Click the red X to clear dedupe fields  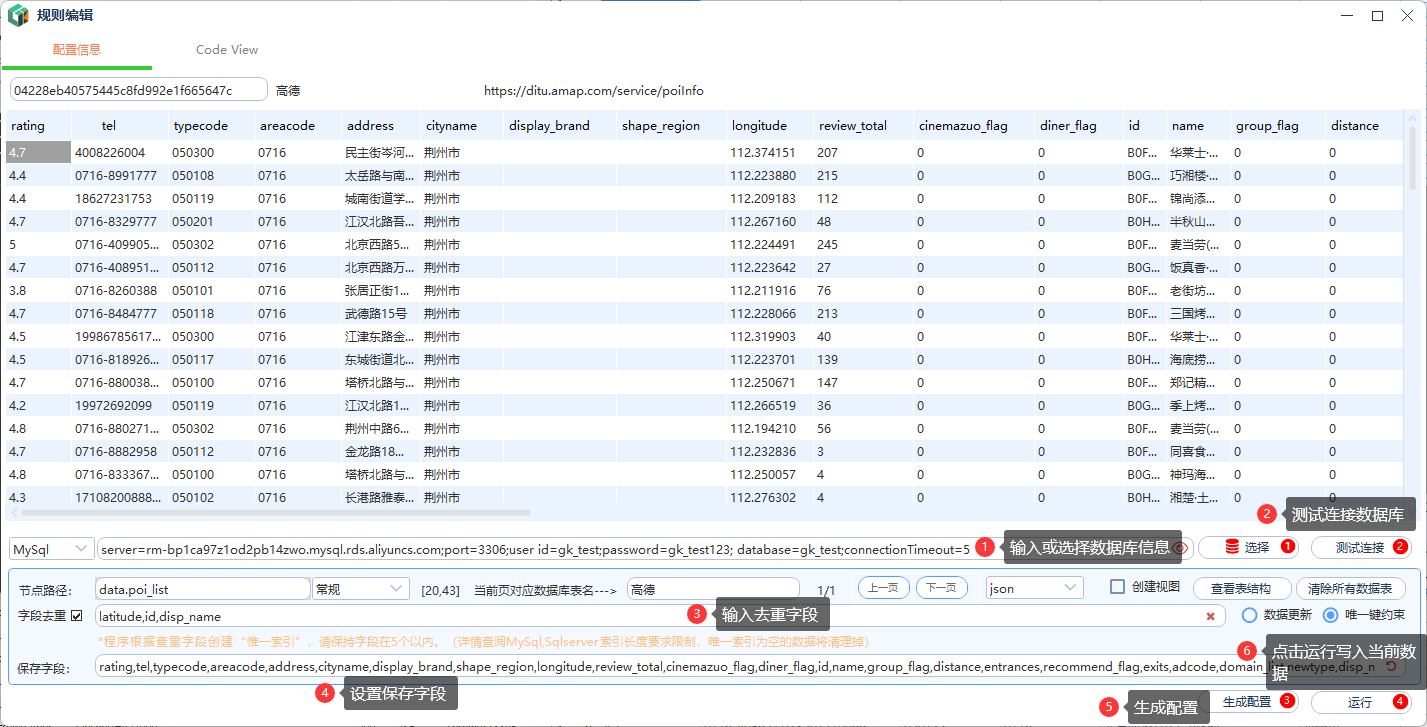tap(1210, 616)
